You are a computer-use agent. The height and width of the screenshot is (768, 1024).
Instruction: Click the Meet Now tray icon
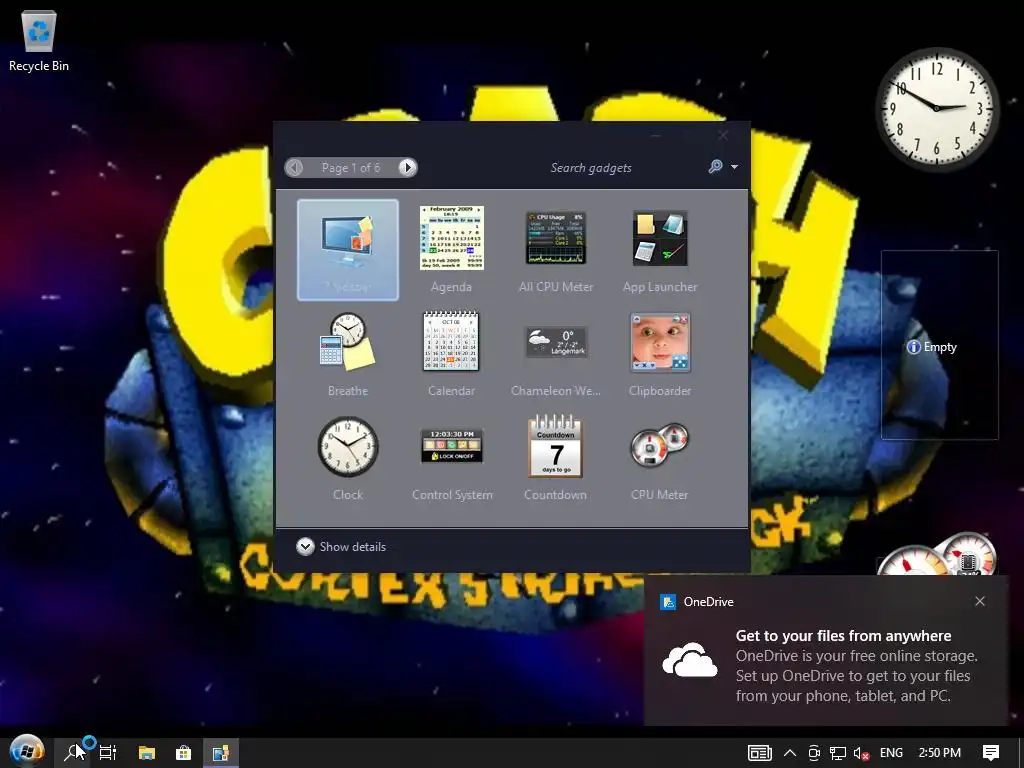tap(814, 753)
